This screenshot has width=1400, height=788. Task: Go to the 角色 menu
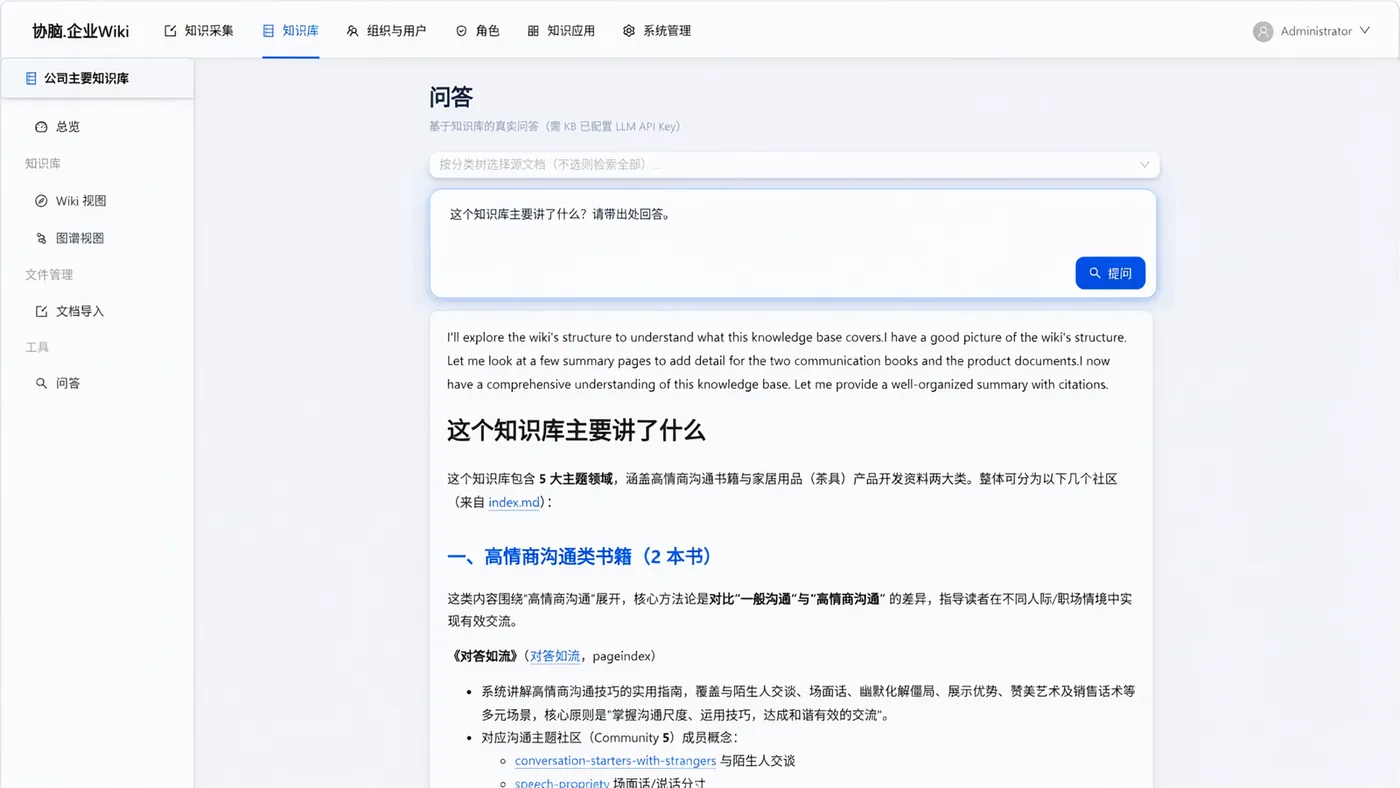[x=477, y=31]
